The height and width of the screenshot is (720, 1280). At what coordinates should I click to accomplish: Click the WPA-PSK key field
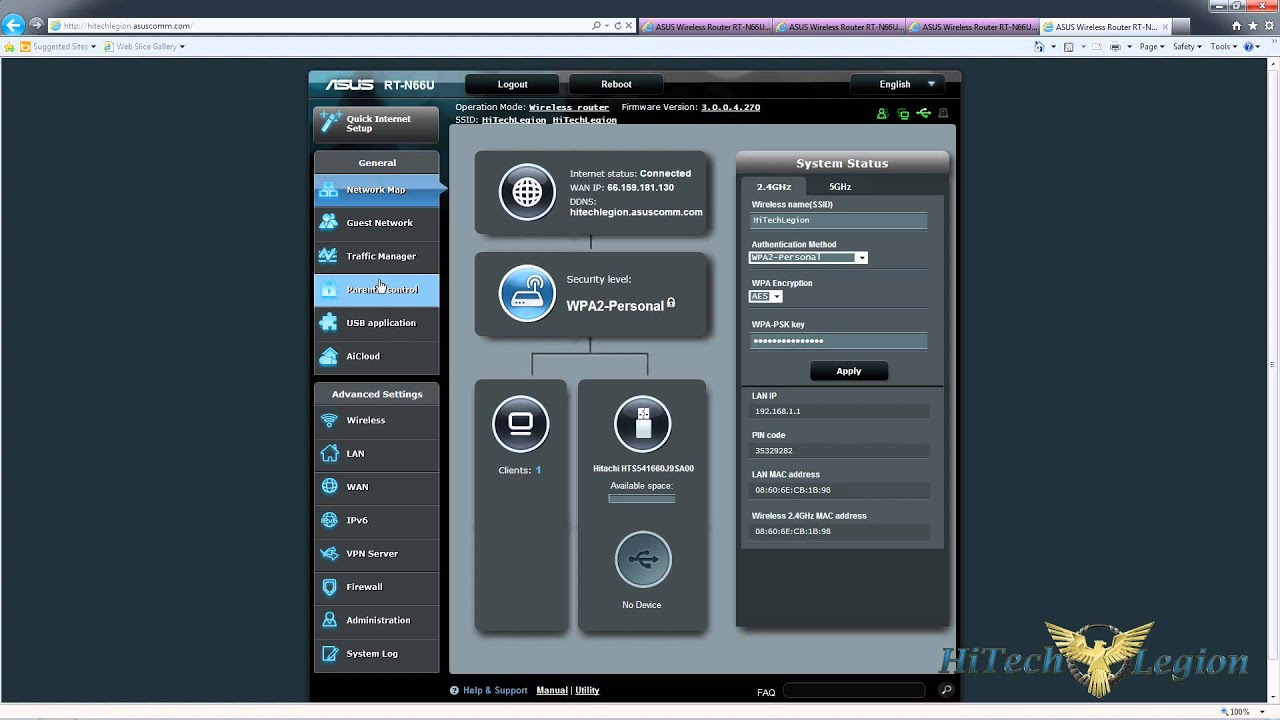pyautogui.click(x=839, y=341)
